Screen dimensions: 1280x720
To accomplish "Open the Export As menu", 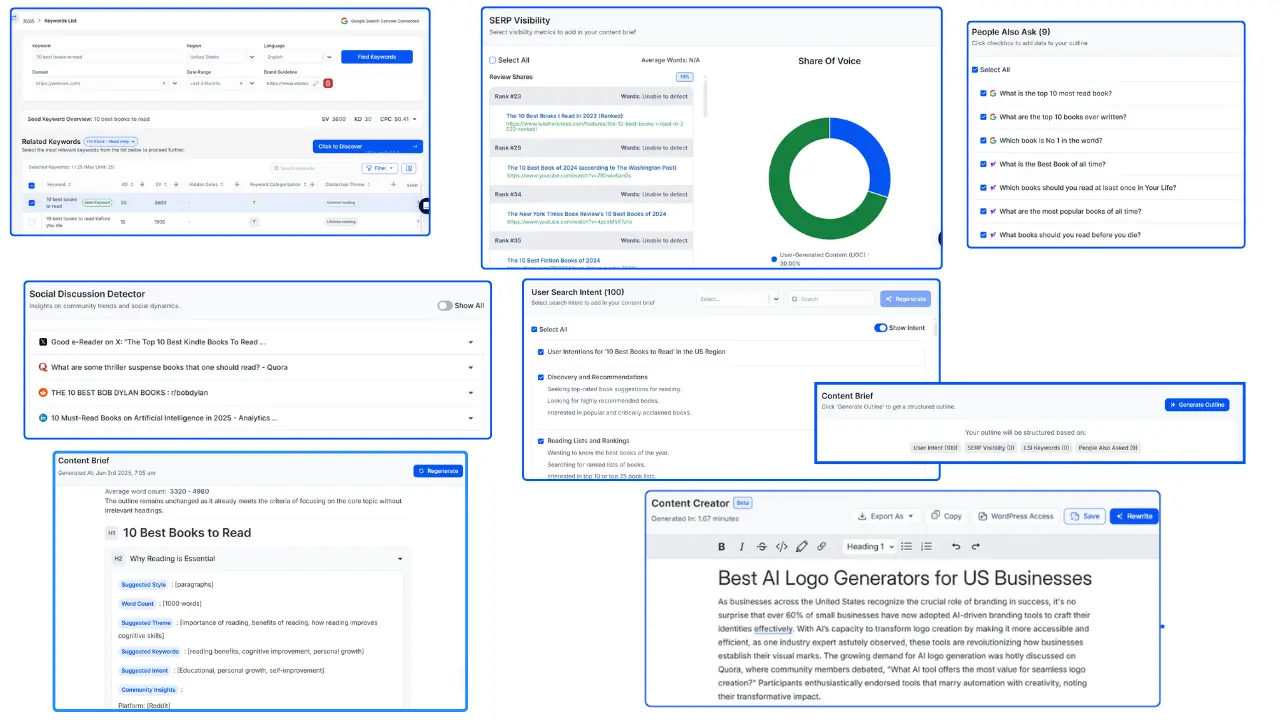I will (884, 516).
